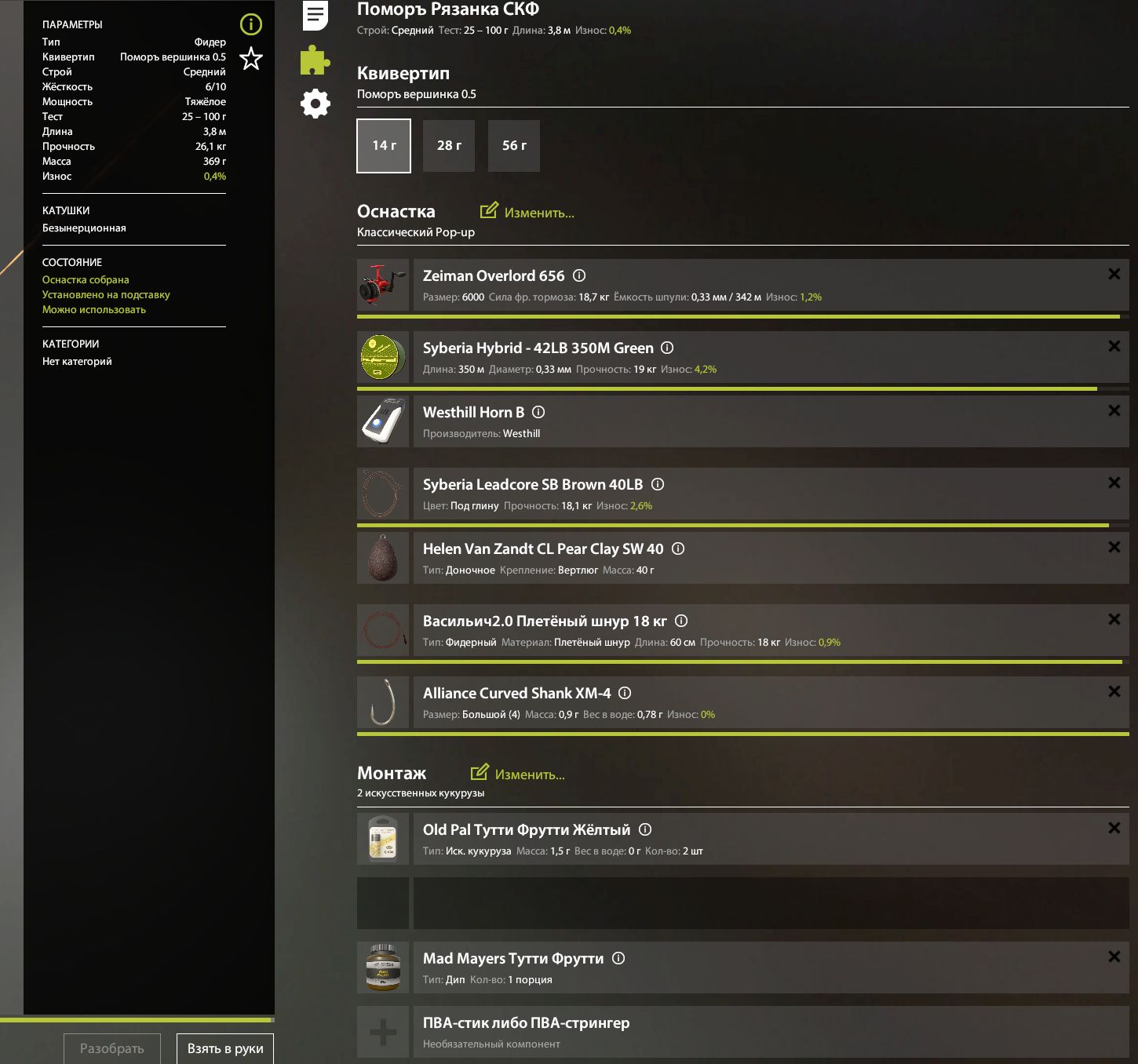Viewport: 1138px width, 1064px height.
Task: Remove the Syberia Hybrid 42LB line
Action: pos(1114,346)
